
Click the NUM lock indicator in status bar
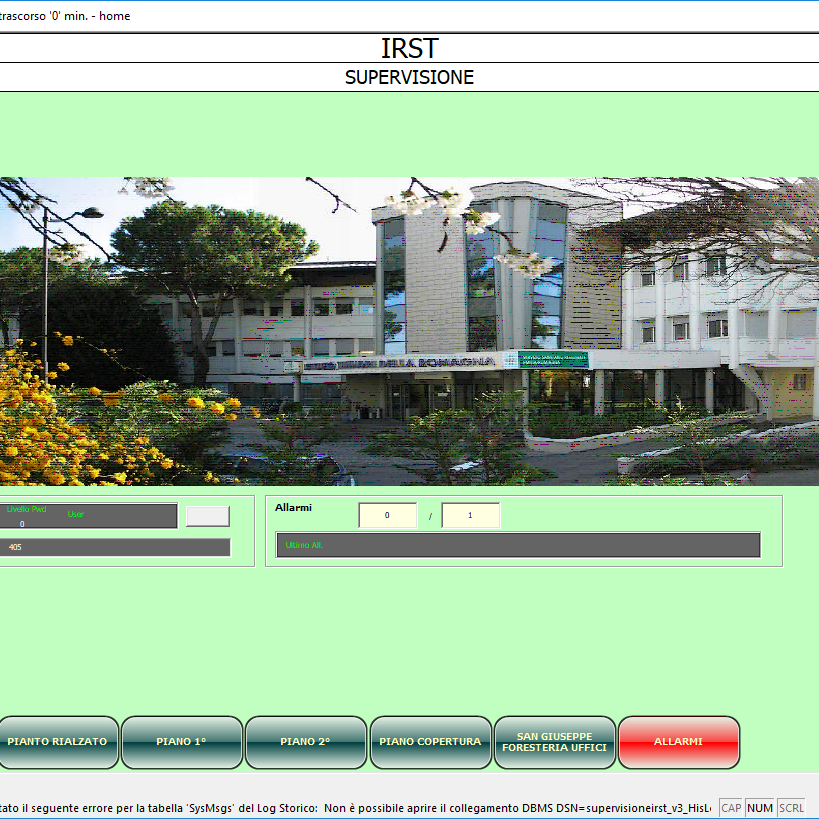(x=760, y=808)
